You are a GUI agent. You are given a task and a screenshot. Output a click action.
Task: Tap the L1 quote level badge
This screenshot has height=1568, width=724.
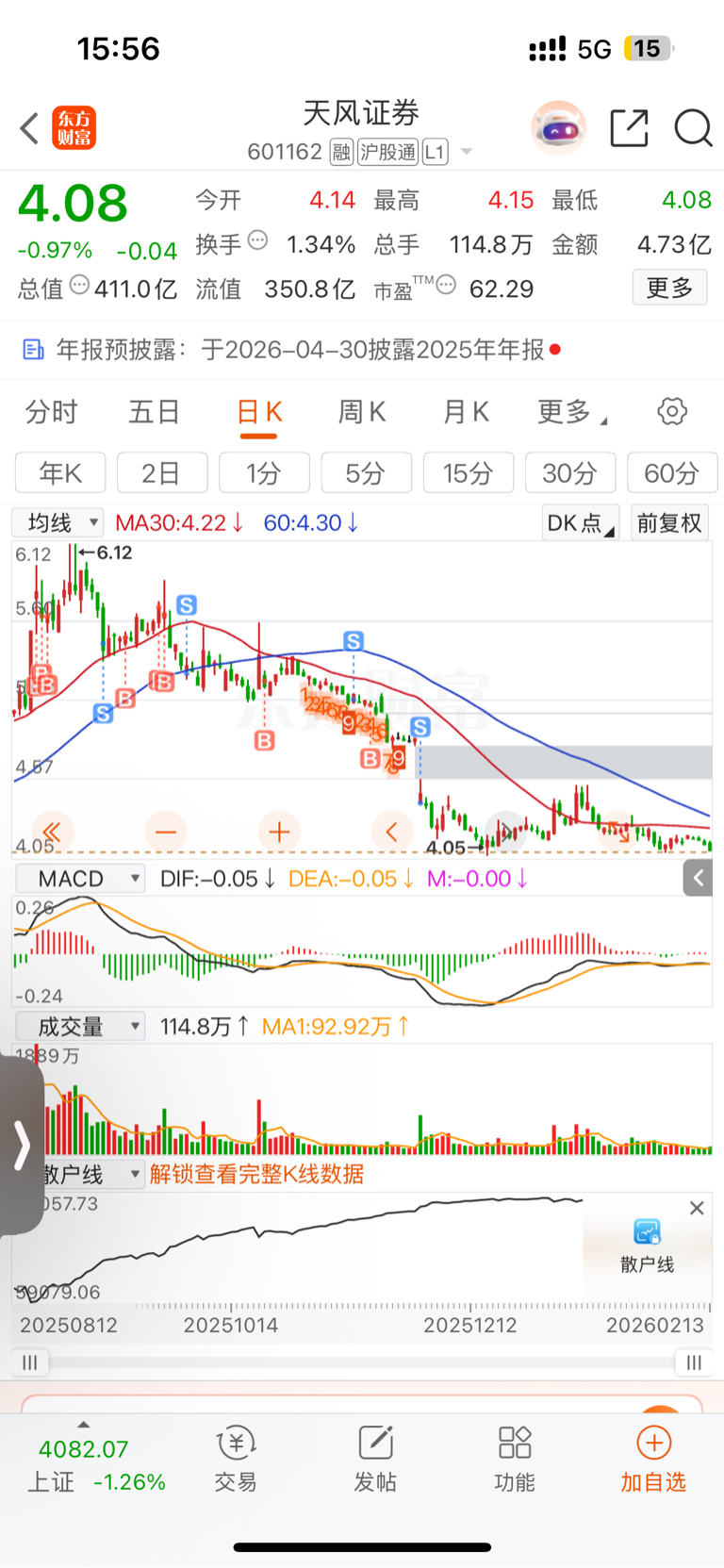(435, 152)
